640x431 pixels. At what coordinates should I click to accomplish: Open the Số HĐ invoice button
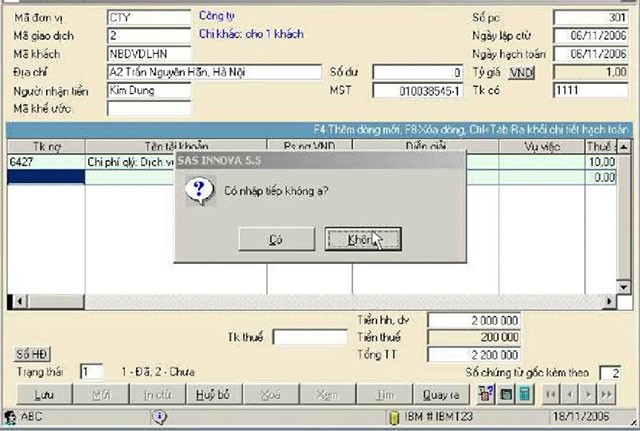[x=32, y=354]
